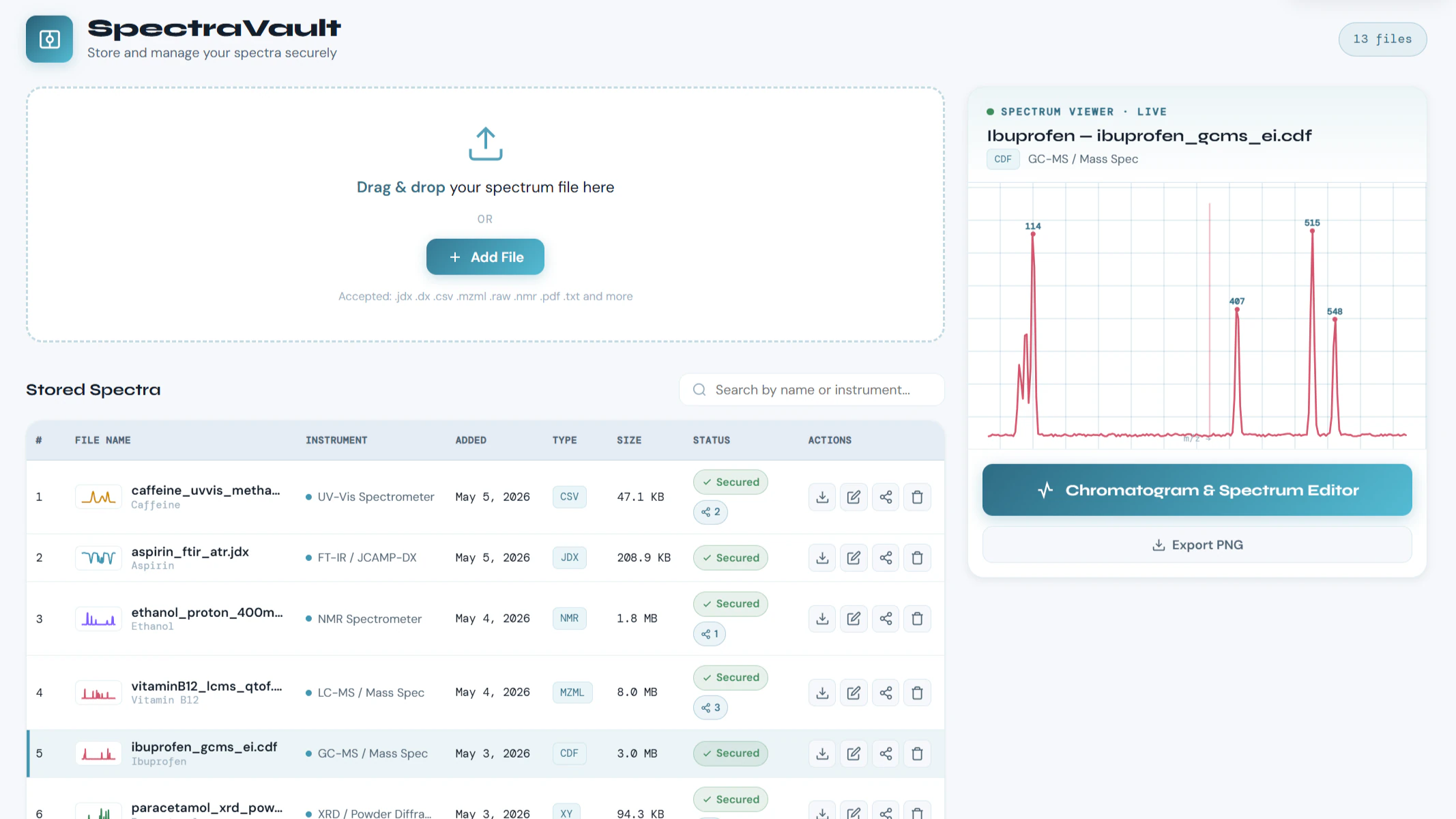Click the FILE NAME column header

pyautogui.click(x=102, y=440)
